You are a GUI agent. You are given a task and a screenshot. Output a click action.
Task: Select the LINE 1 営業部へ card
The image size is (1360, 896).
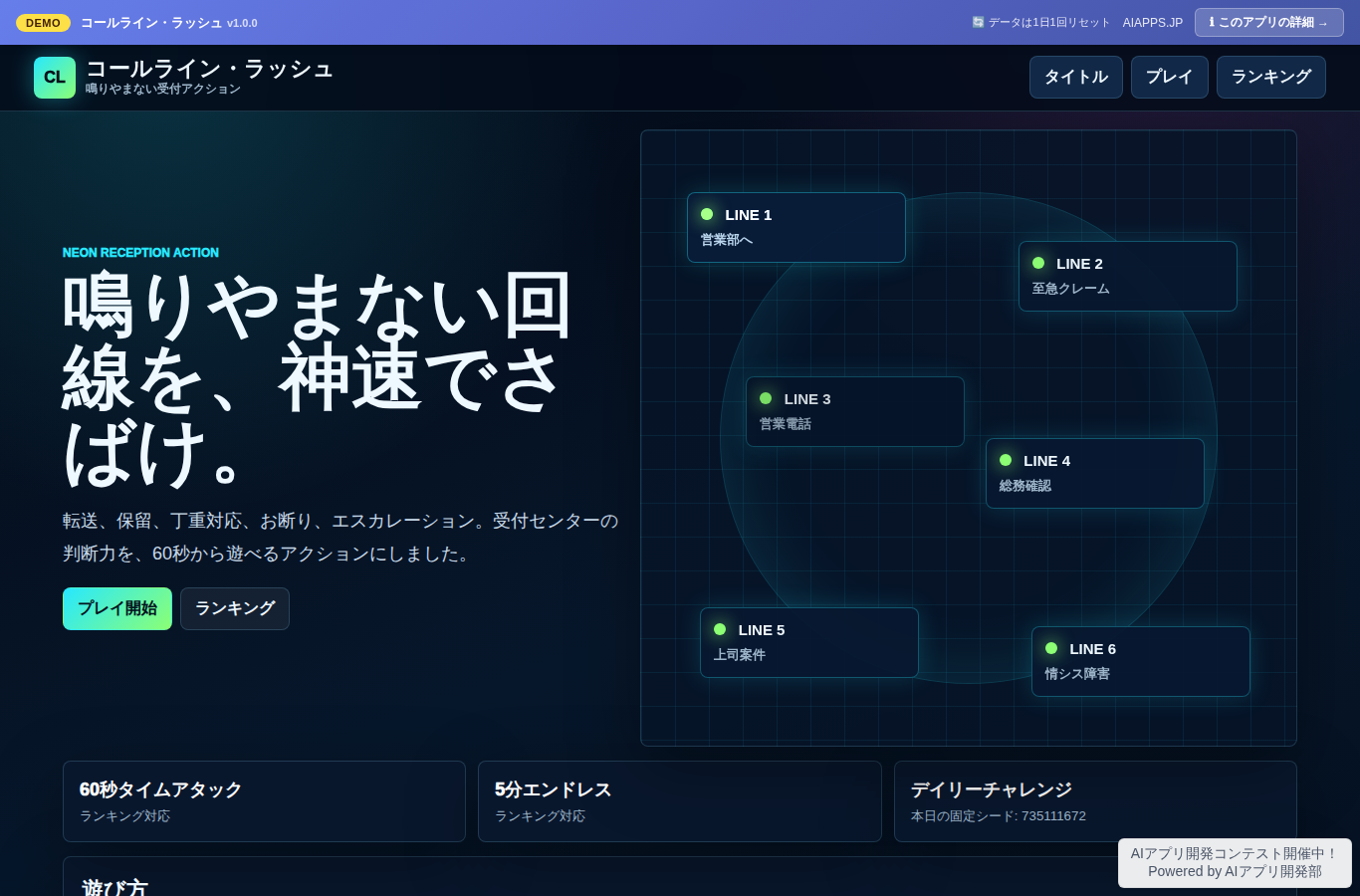pyautogui.click(x=796, y=227)
